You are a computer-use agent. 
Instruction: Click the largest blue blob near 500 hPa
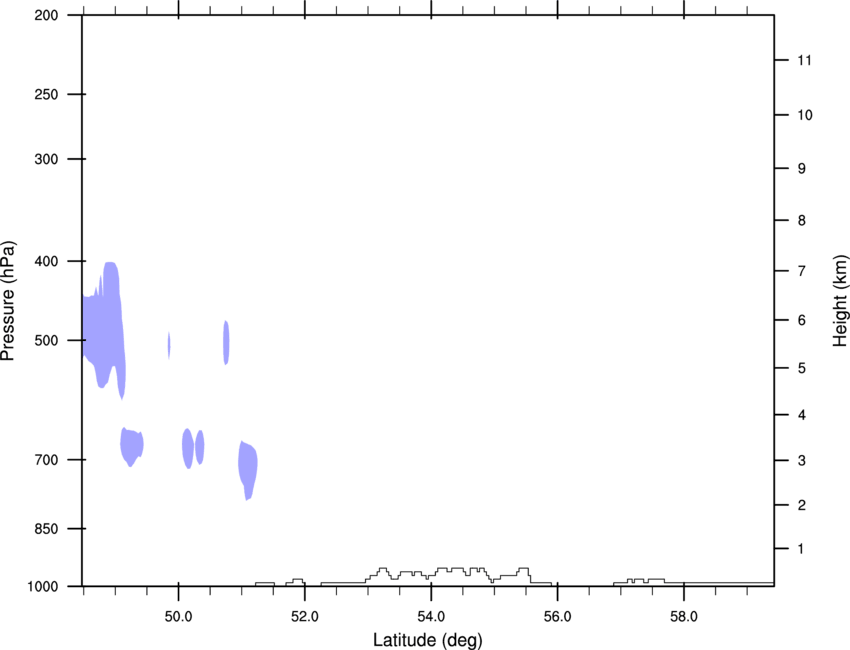point(103,331)
